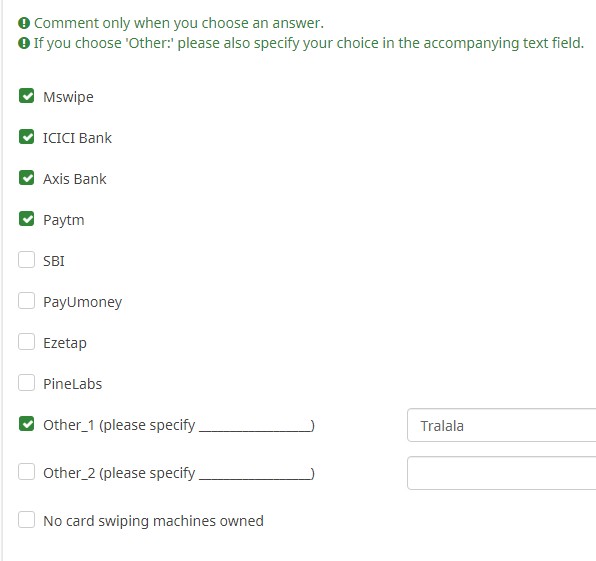
Task: Click the exclamation icon beside 'If you choose'
Action: point(24,43)
